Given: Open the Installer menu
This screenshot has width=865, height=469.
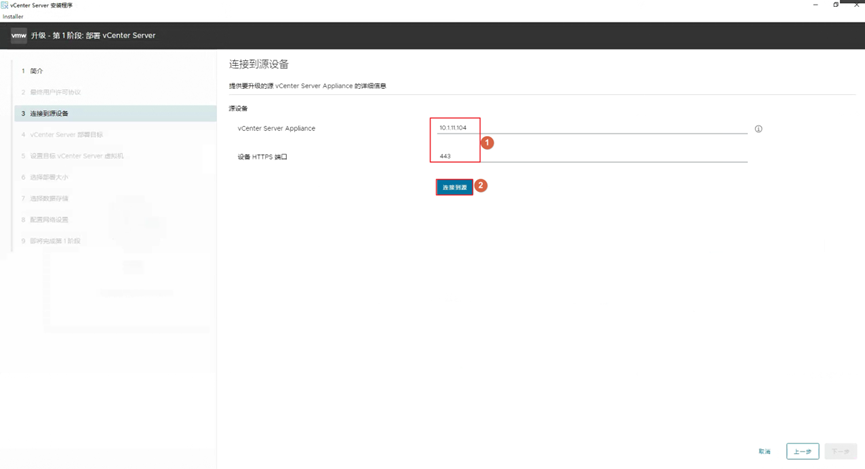Looking at the screenshot, I should coord(13,17).
